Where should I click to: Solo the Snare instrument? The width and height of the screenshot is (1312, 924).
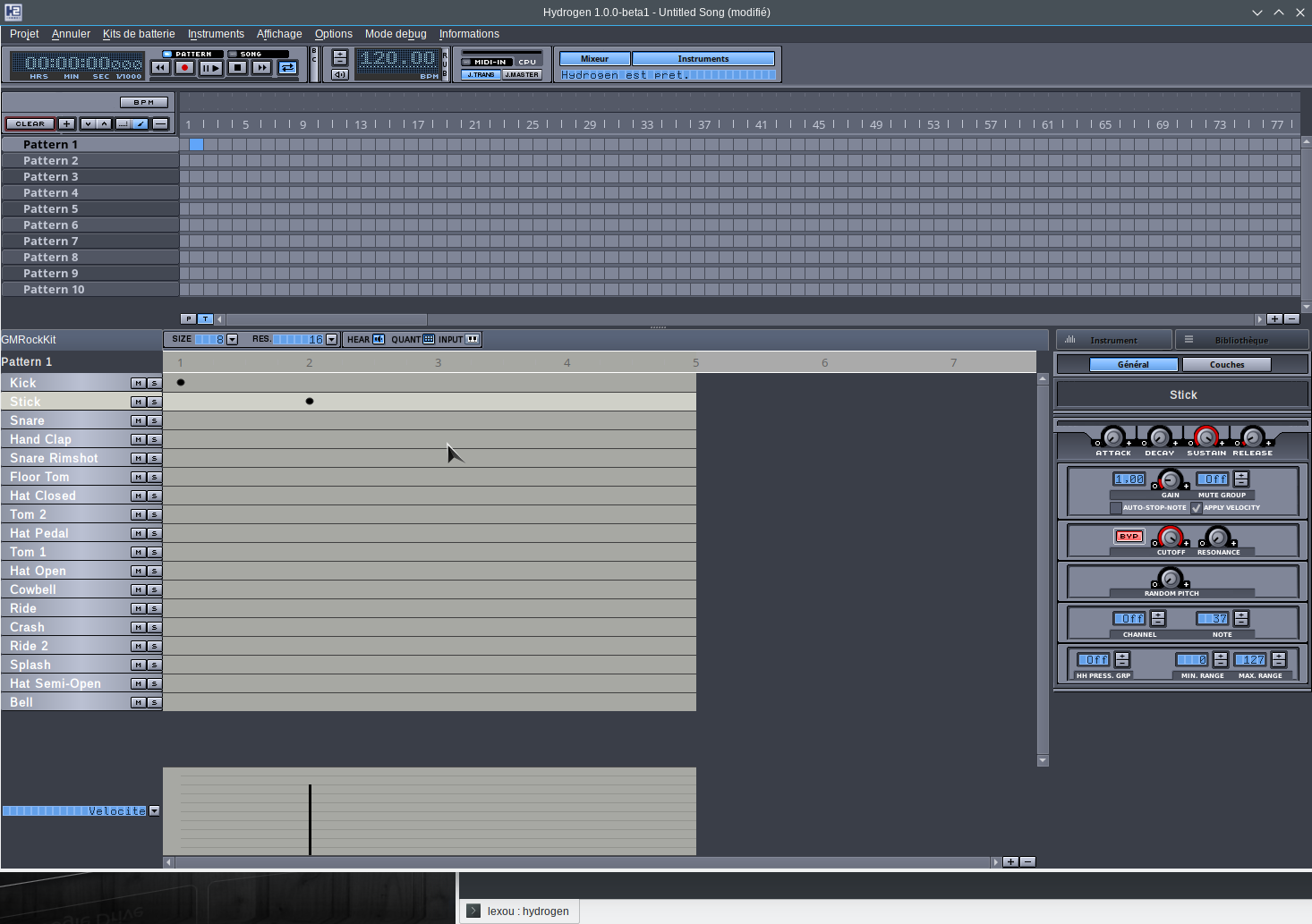tap(154, 420)
